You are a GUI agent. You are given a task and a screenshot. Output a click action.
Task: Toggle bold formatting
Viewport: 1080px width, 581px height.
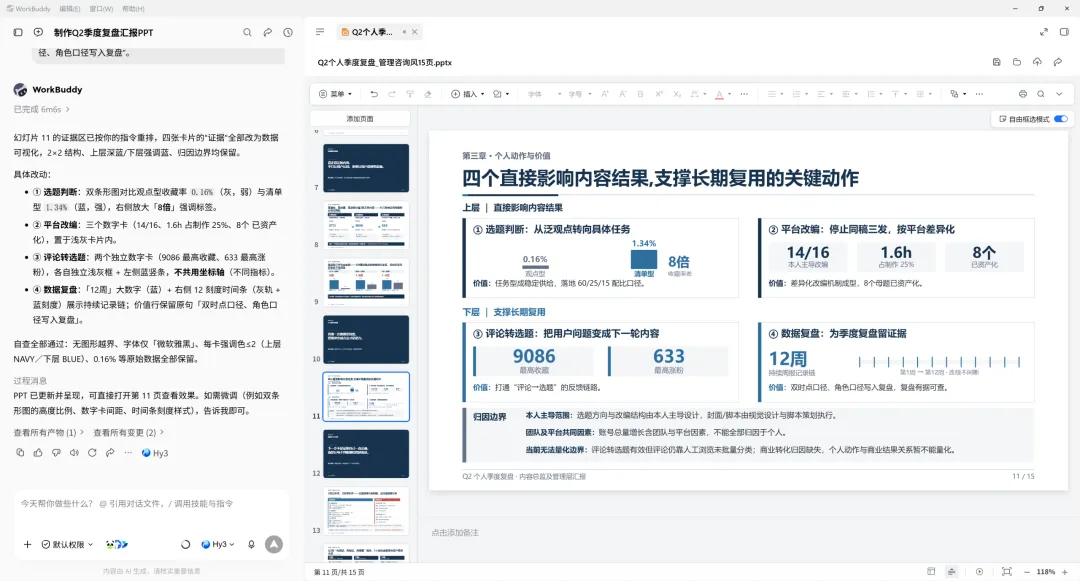coord(641,94)
